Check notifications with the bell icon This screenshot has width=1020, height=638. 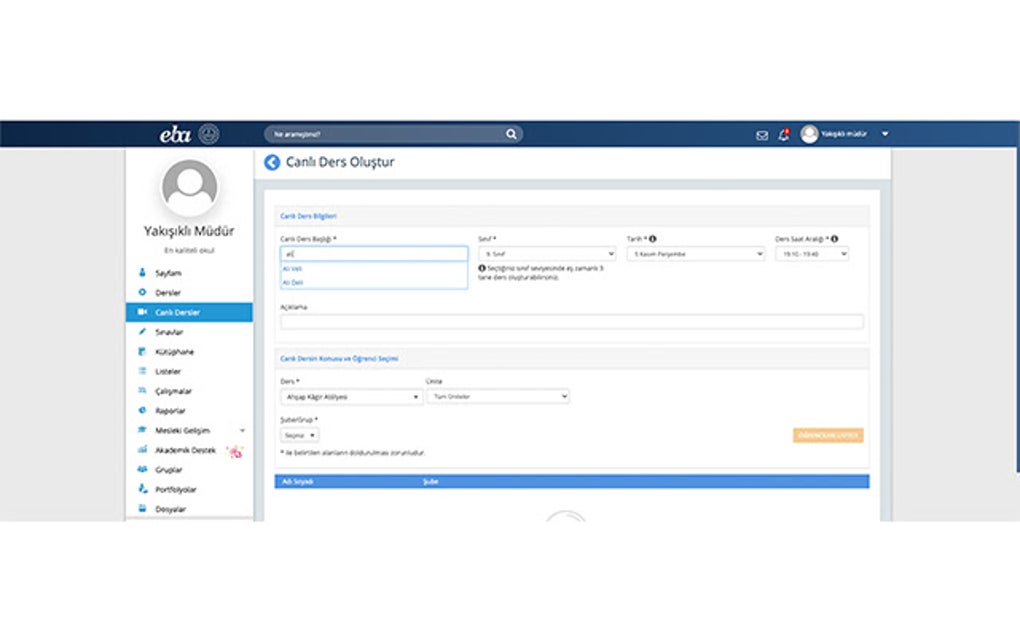[x=783, y=133]
